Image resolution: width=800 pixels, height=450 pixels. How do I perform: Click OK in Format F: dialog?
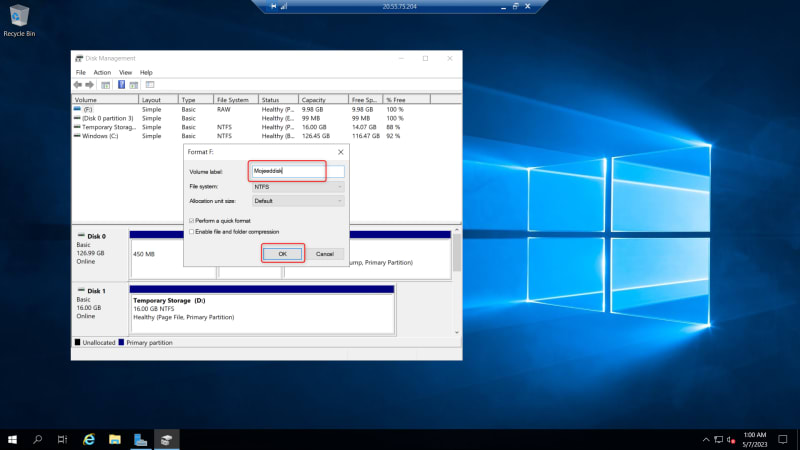tap(283, 254)
